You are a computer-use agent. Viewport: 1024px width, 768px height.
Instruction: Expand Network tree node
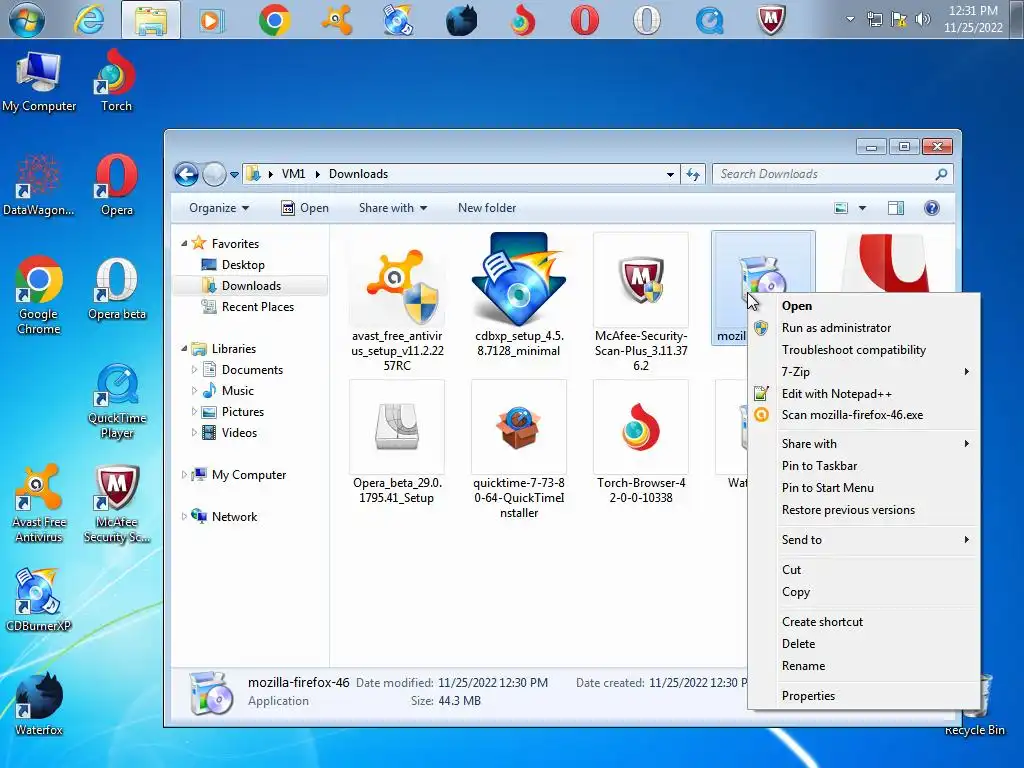(184, 517)
